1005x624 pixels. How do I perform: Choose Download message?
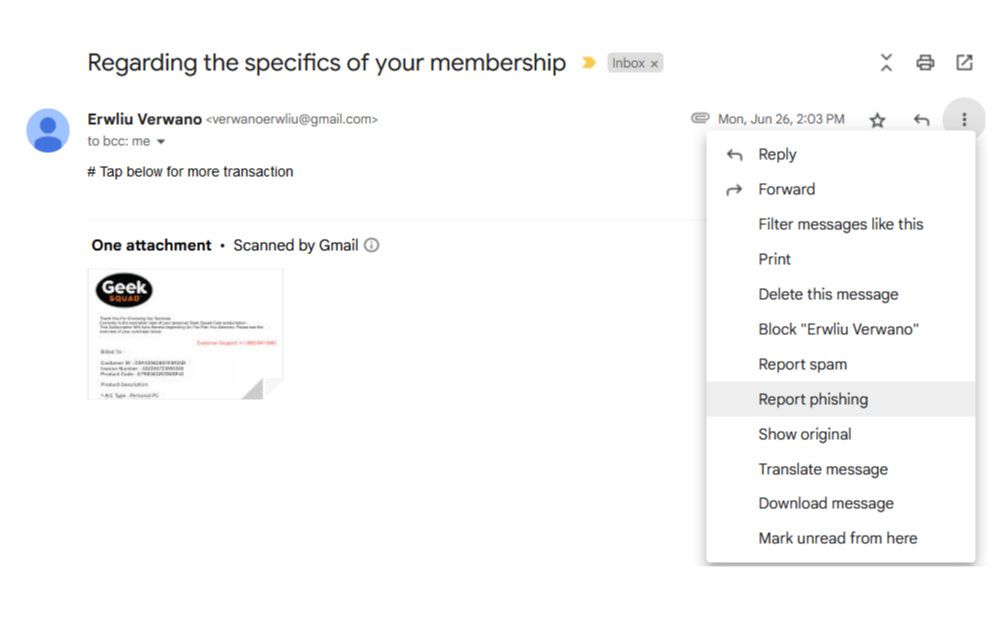[828, 503]
